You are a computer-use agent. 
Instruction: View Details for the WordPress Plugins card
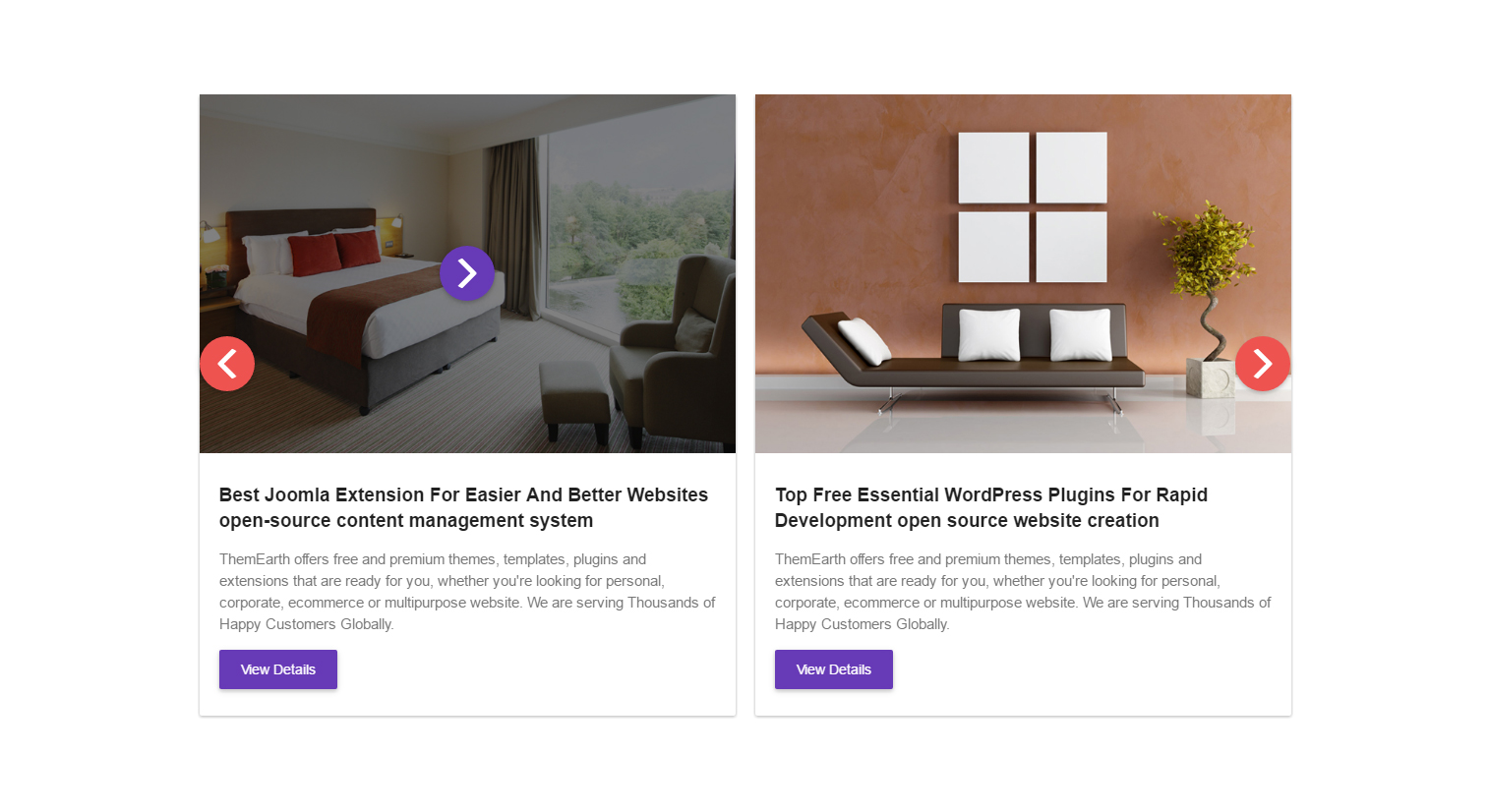pyautogui.click(x=834, y=669)
